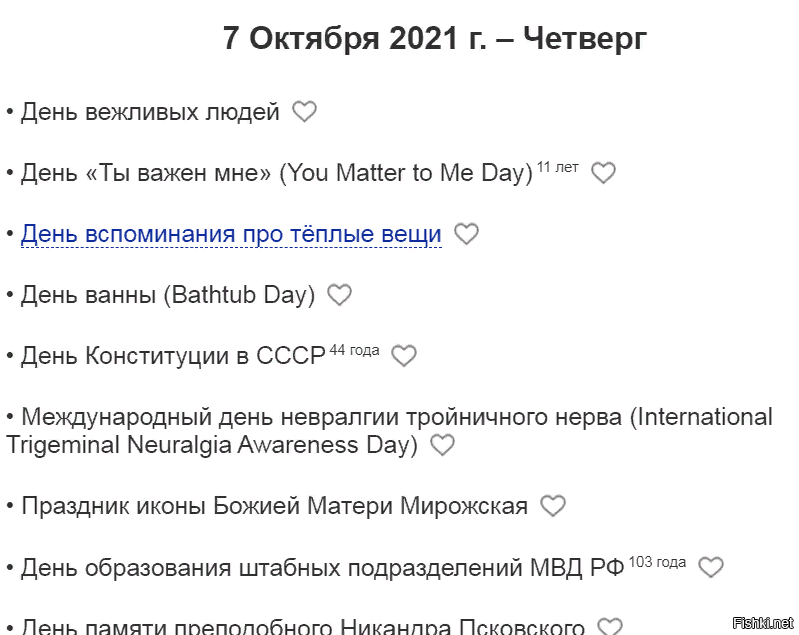
Task: Select the День вежливых людей text
Action: 150,112
